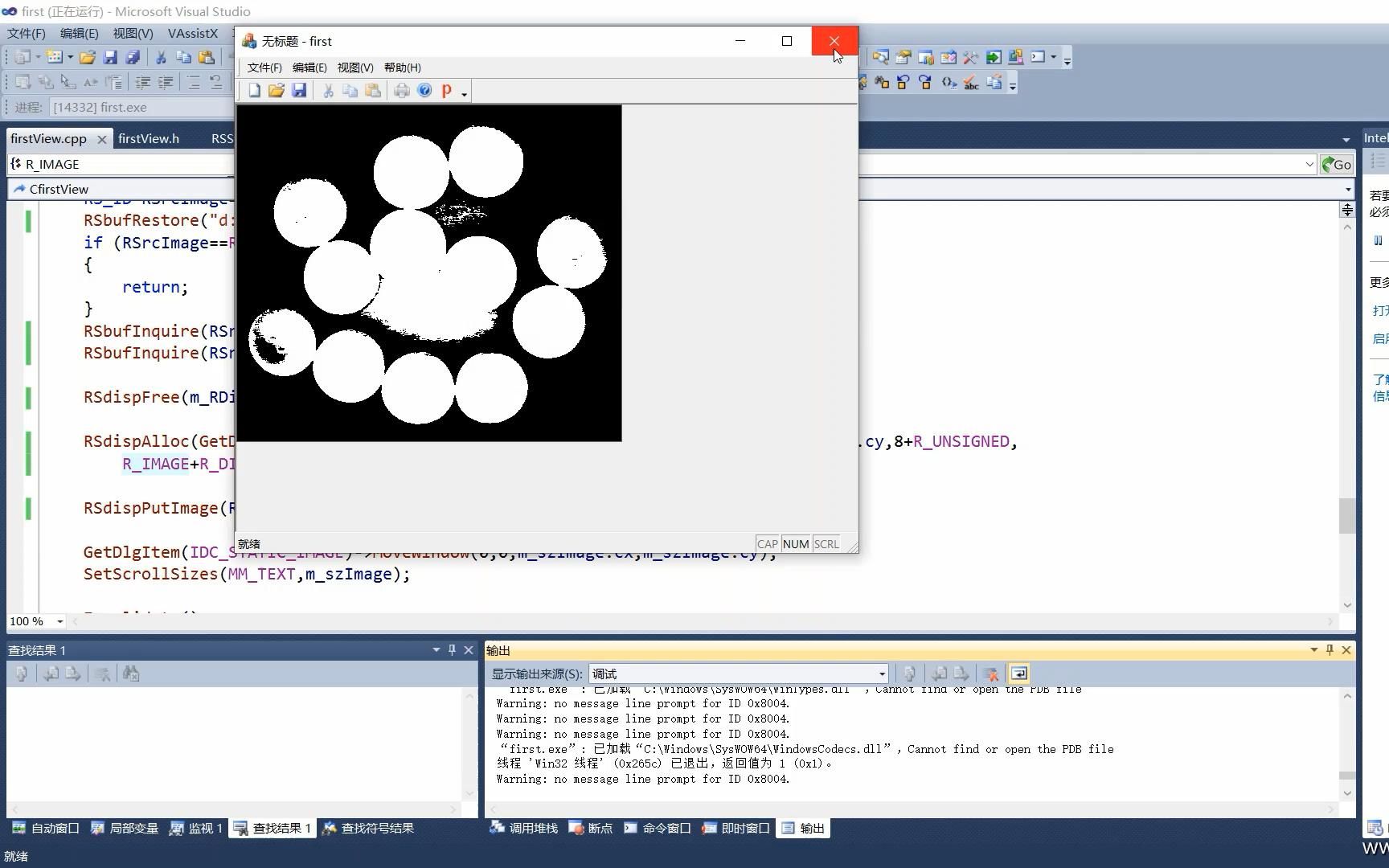Screen dimensions: 1389x868
Task: Click Visual Studio Paste toolbar icon
Action: (x=207, y=57)
